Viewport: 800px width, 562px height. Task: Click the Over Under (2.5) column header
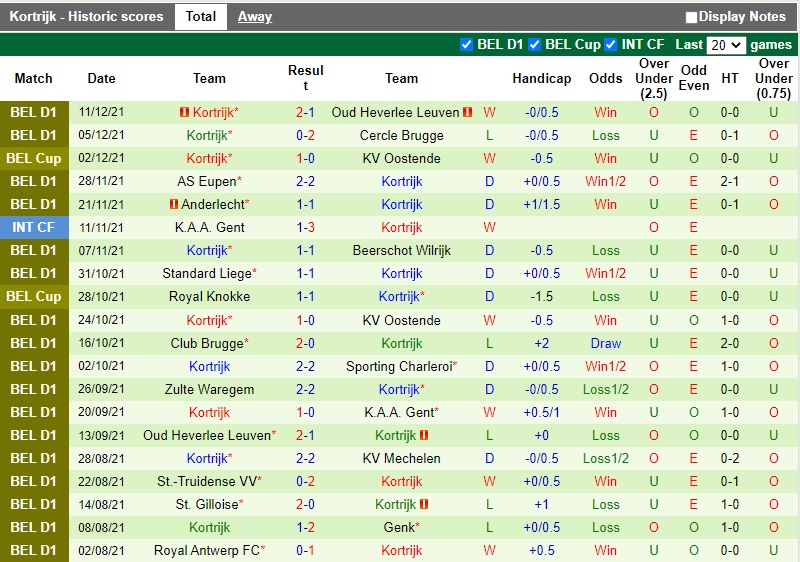(654, 79)
